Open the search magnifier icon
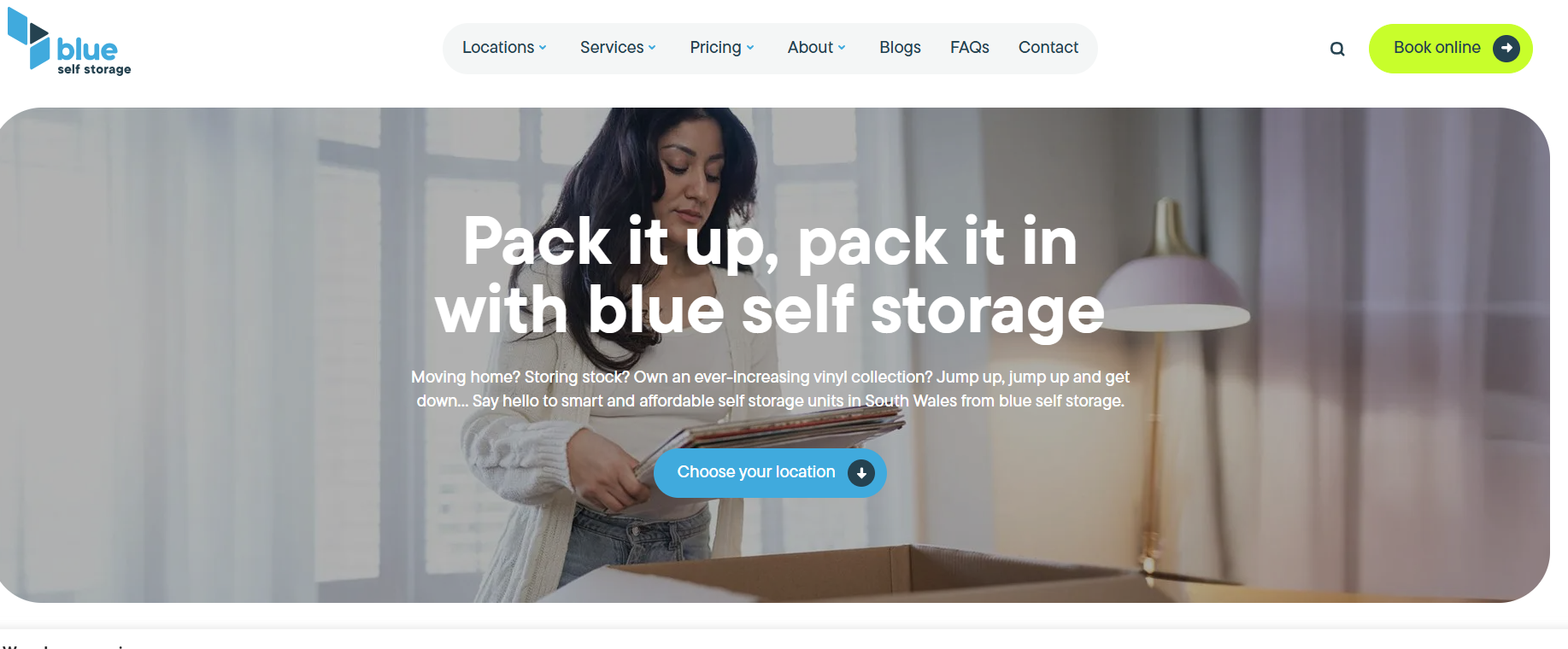Image resolution: width=1568 pixels, height=649 pixels. pos(1337,50)
